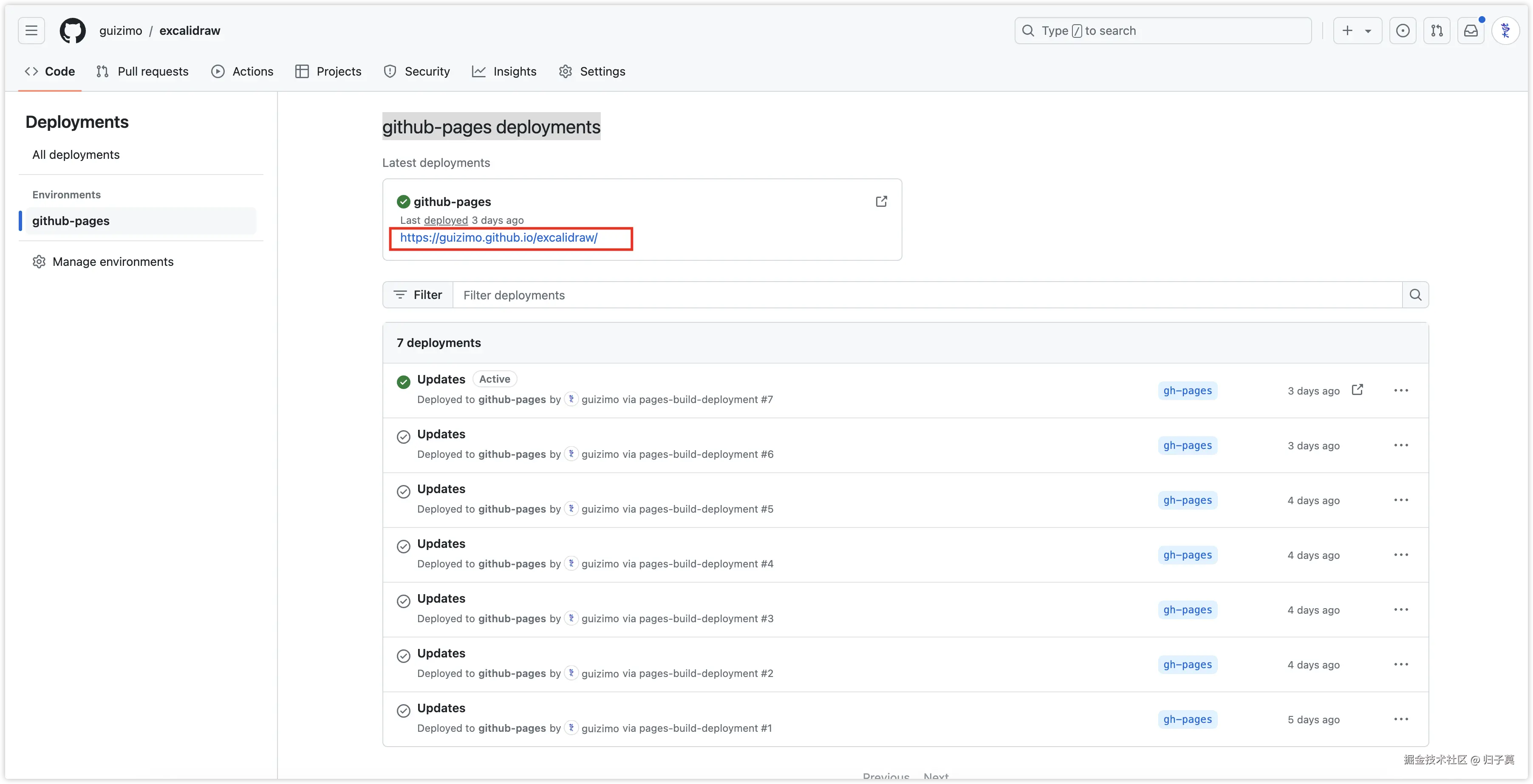Viewport: 1533px width, 784px height.
Task: Open the notifications inbox icon
Action: 1471,30
